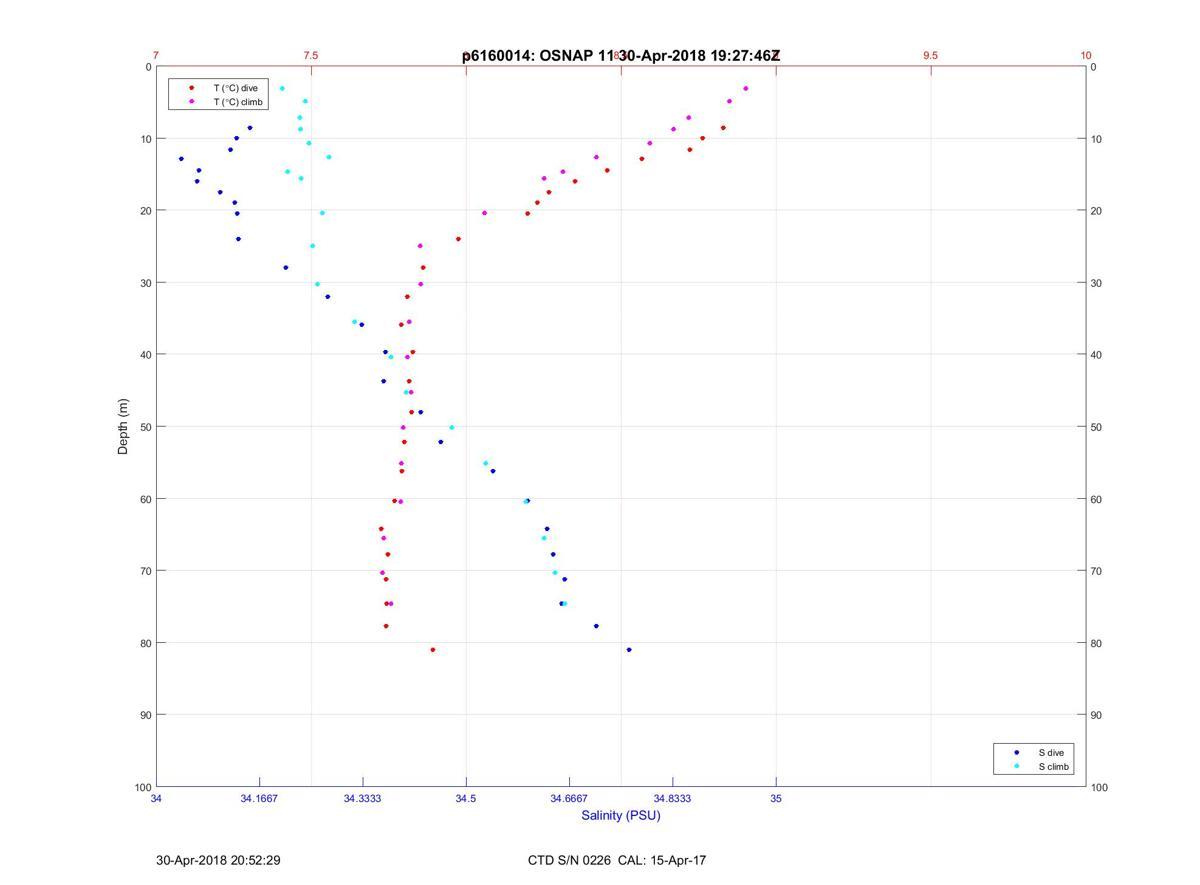
Task: Click salinity tick label '34.8333'
Action: [x=672, y=799]
